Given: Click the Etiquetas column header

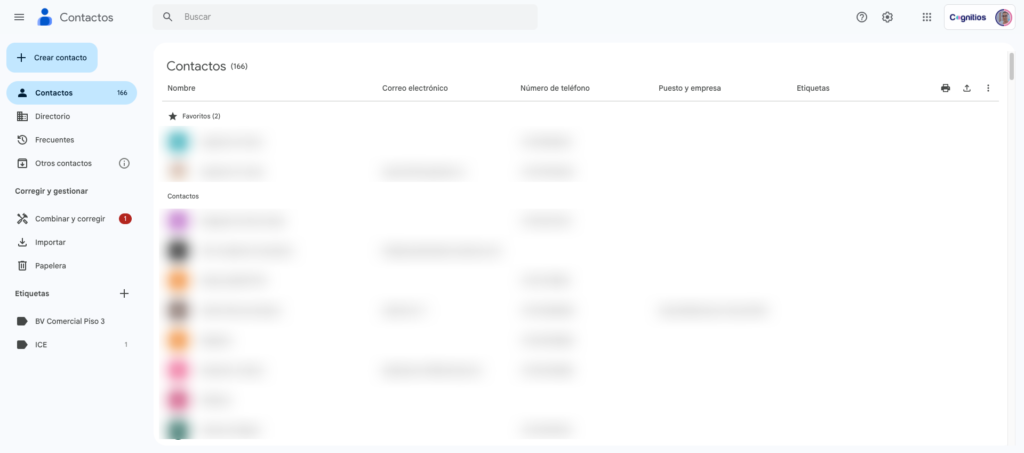Looking at the screenshot, I should 813,88.
